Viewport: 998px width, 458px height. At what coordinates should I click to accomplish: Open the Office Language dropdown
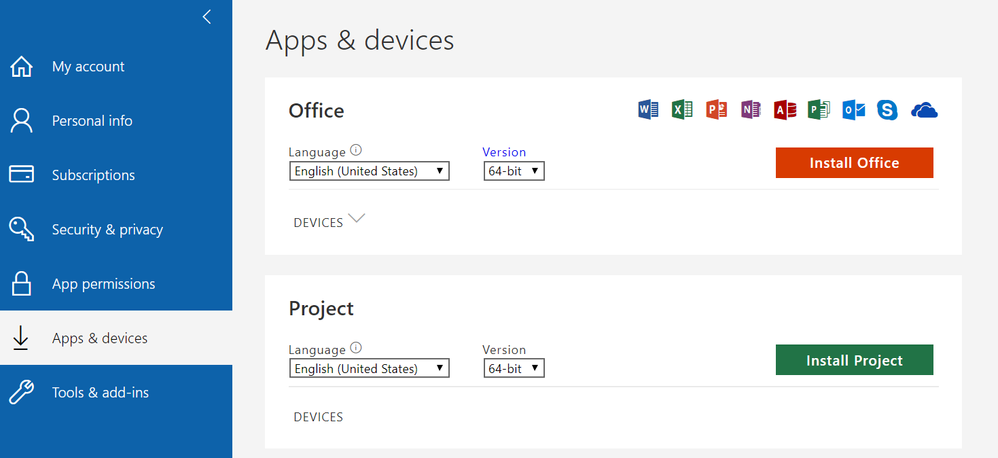(x=369, y=171)
